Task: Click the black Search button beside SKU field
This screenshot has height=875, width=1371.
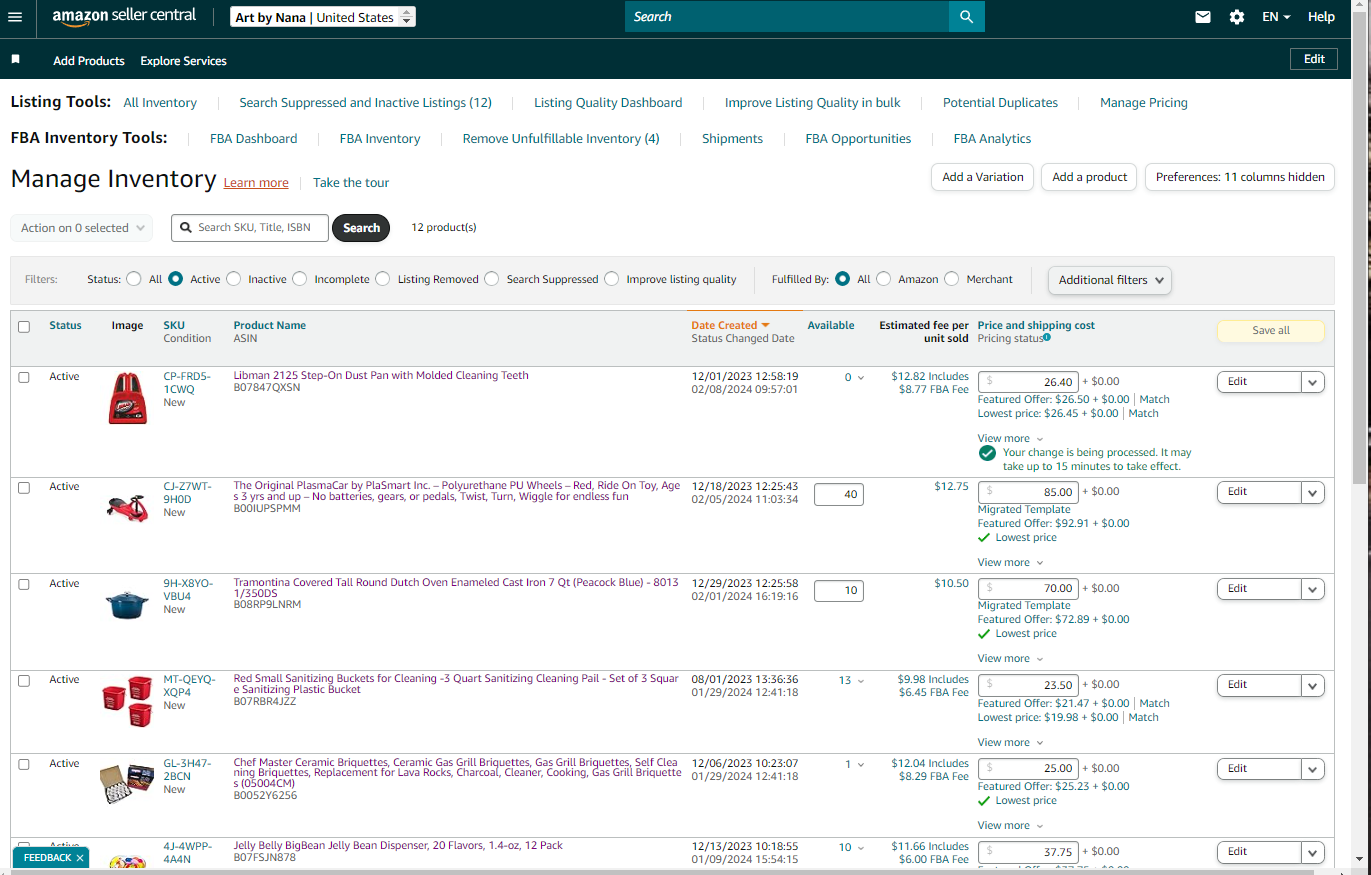Action: coord(361,228)
